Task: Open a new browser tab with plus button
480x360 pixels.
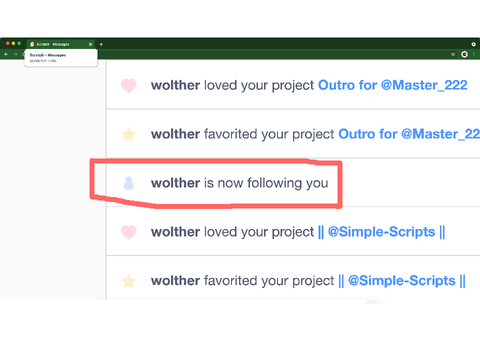Action: coord(101,44)
